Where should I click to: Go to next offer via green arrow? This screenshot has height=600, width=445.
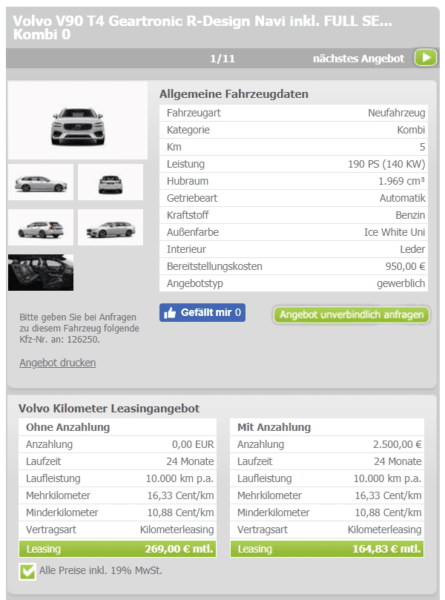click(x=425, y=58)
